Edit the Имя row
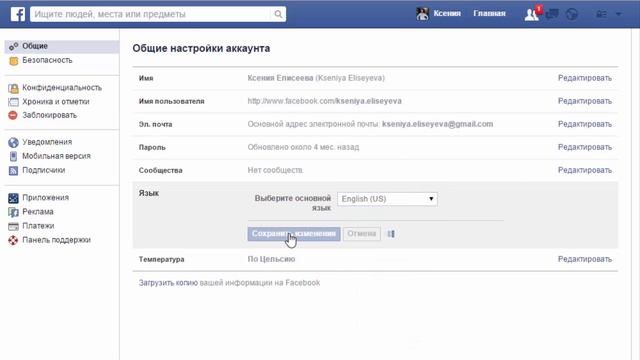640x360 pixels. pos(584,78)
